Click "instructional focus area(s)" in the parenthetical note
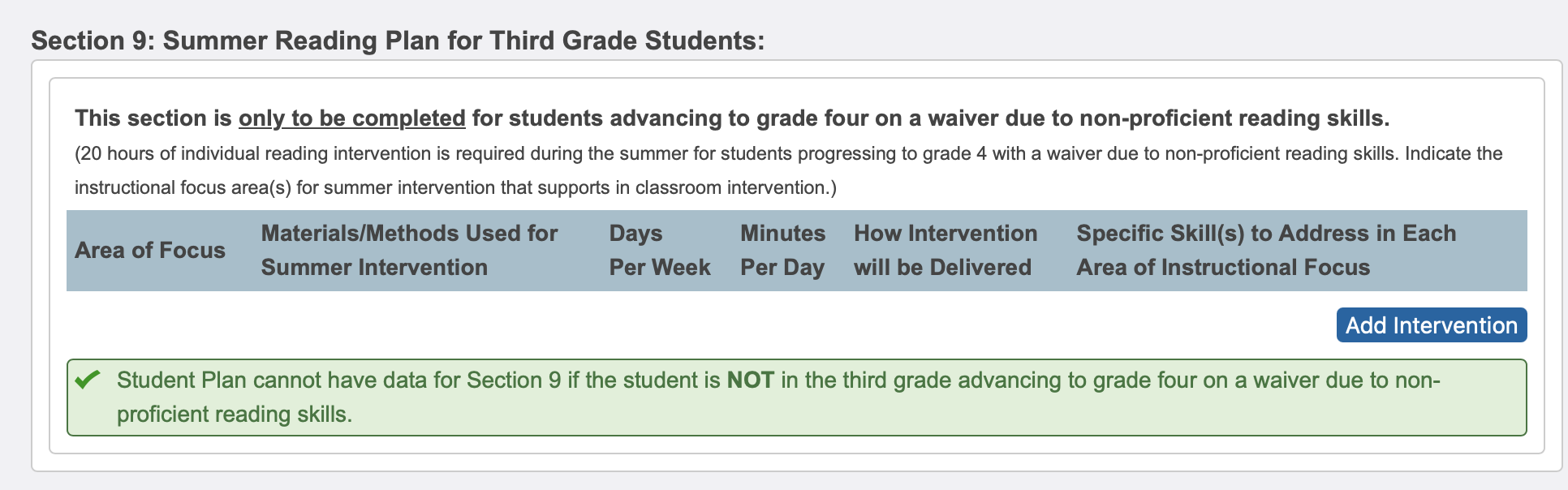 (x=183, y=188)
